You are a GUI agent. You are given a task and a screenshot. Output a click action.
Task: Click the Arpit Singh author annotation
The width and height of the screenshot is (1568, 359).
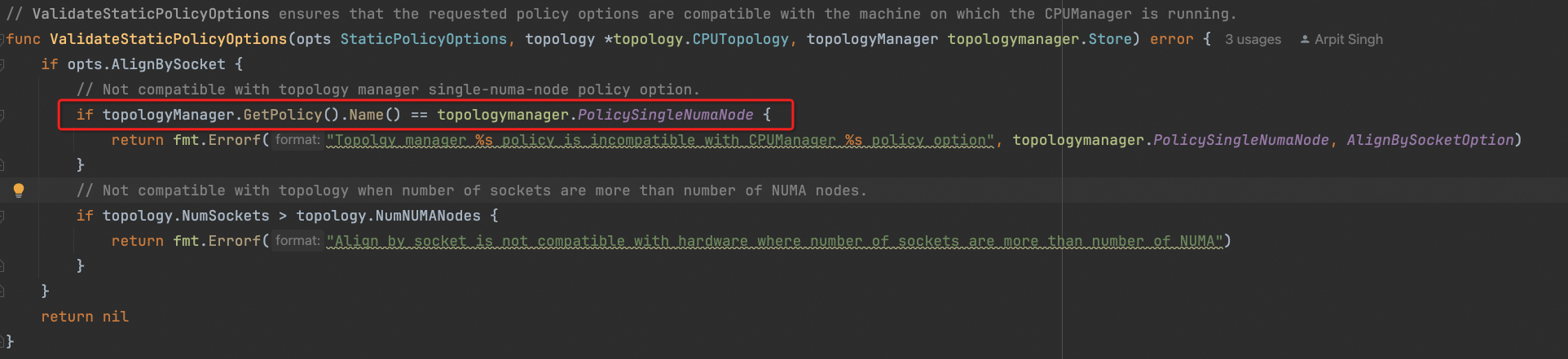pos(1348,39)
